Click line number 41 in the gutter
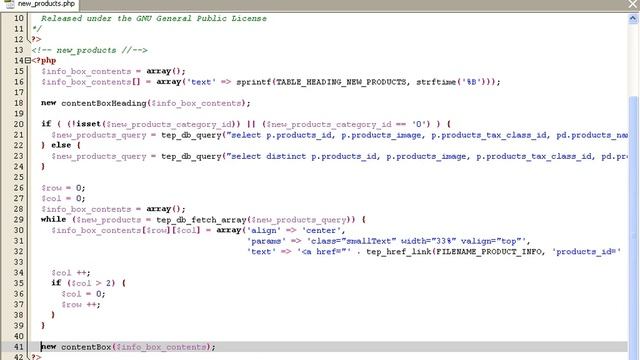Image resolution: width=640 pixels, height=360 pixels. coord(19,347)
